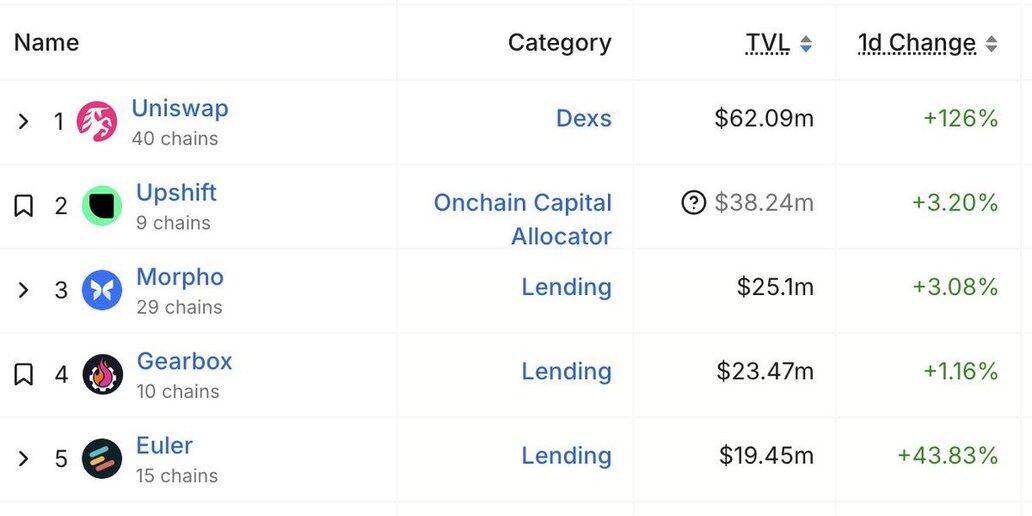Open the Upshift protocol link
1032x516 pixels.
coord(176,193)
